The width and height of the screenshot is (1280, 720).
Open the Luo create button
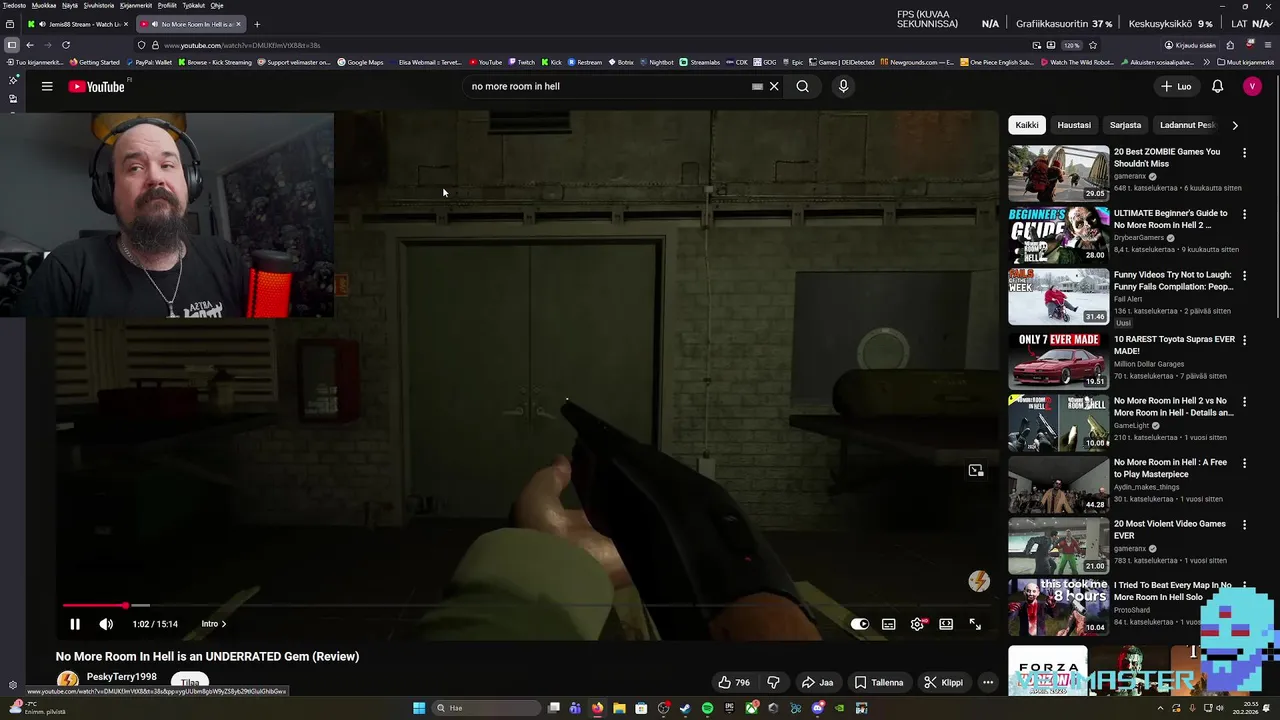tap(1176, 87)
